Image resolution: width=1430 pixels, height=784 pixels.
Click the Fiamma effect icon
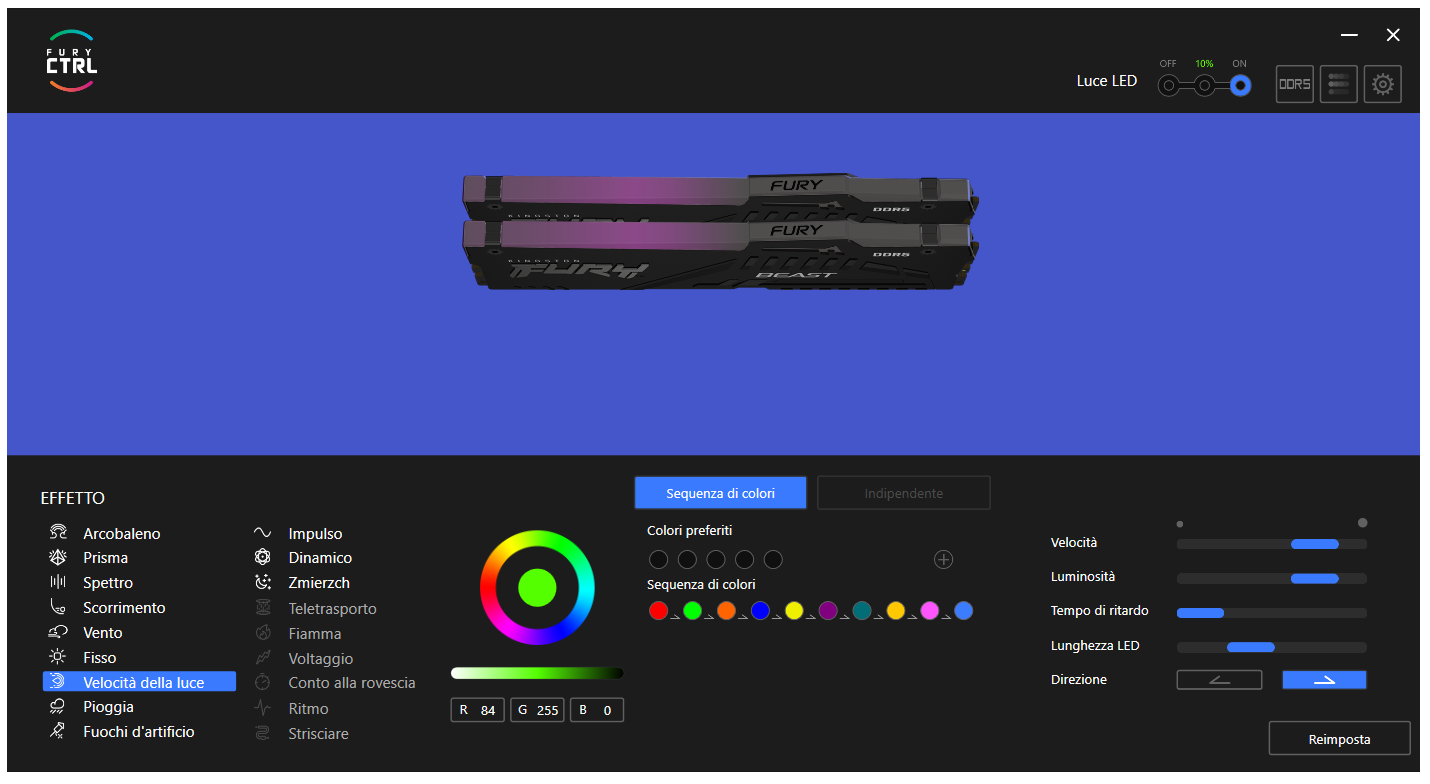click(x=263, y=633)
